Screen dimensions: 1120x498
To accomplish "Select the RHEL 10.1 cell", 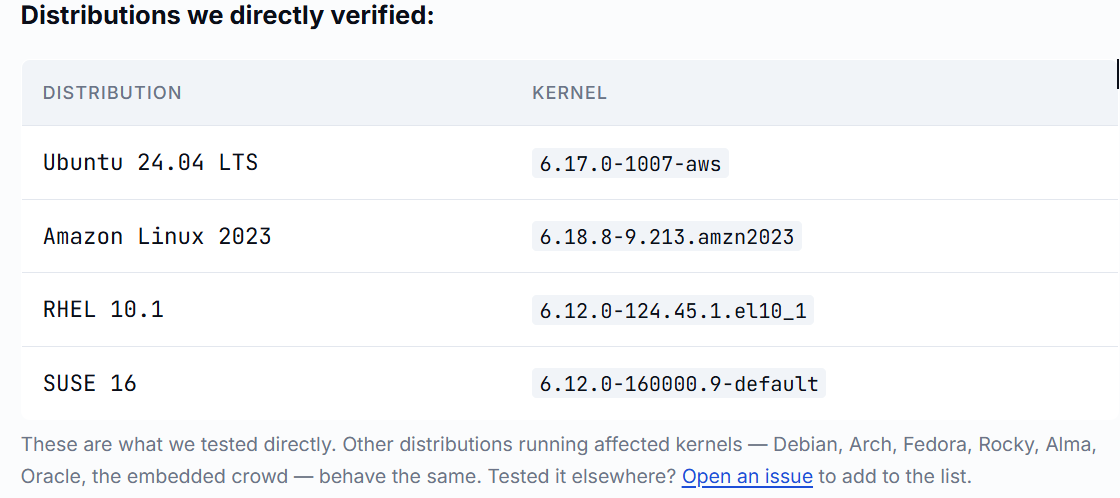I will (x=103, y=310).
